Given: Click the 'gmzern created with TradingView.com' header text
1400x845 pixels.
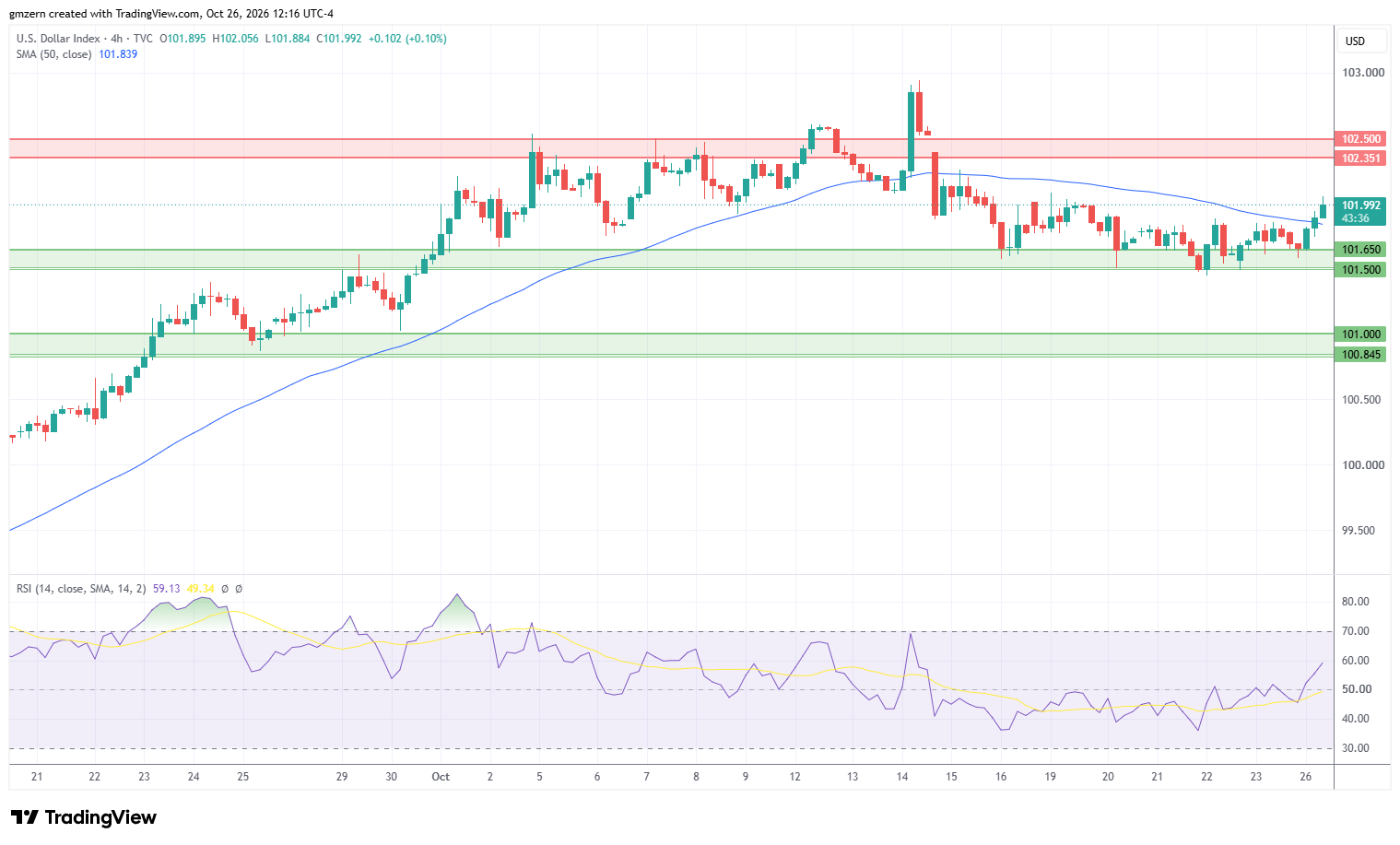Looking at the screenshot, I should pyautogui.click(x=105, y=14).
